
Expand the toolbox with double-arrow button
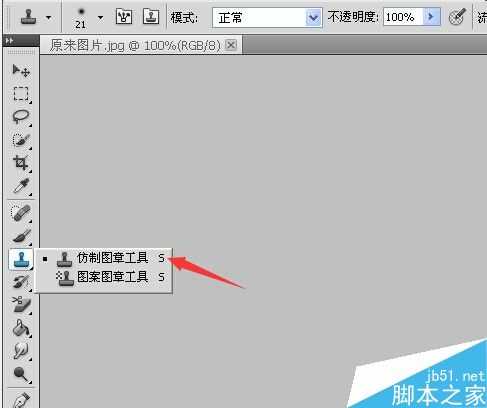9,41
